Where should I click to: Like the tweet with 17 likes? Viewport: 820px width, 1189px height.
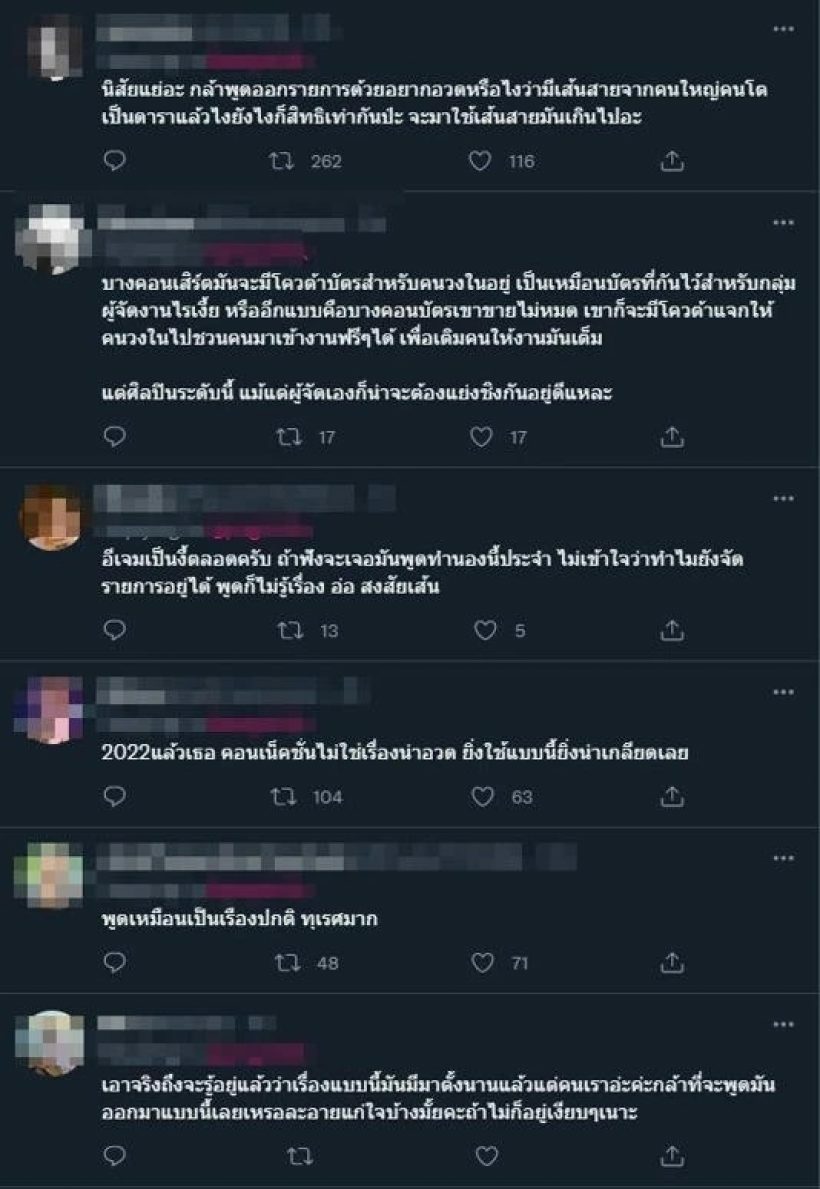(x=481, y=437)
